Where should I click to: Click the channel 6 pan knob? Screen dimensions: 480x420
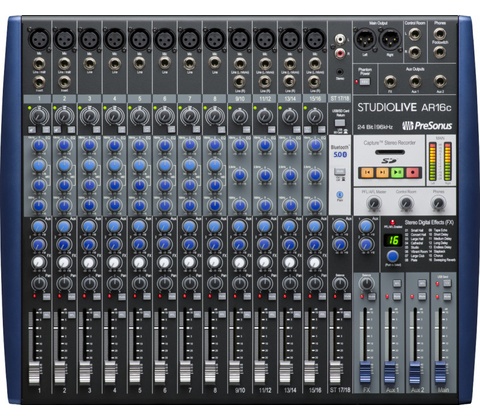click(x=165, y=284)
